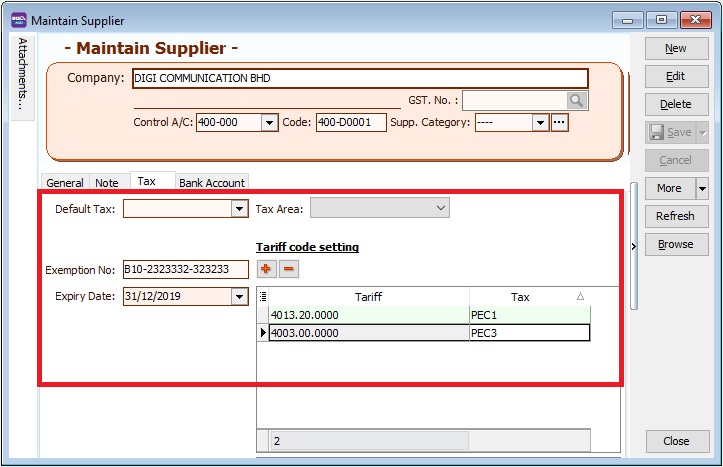Collapse side panel using small arrow
723x467 pixels.
634,245
